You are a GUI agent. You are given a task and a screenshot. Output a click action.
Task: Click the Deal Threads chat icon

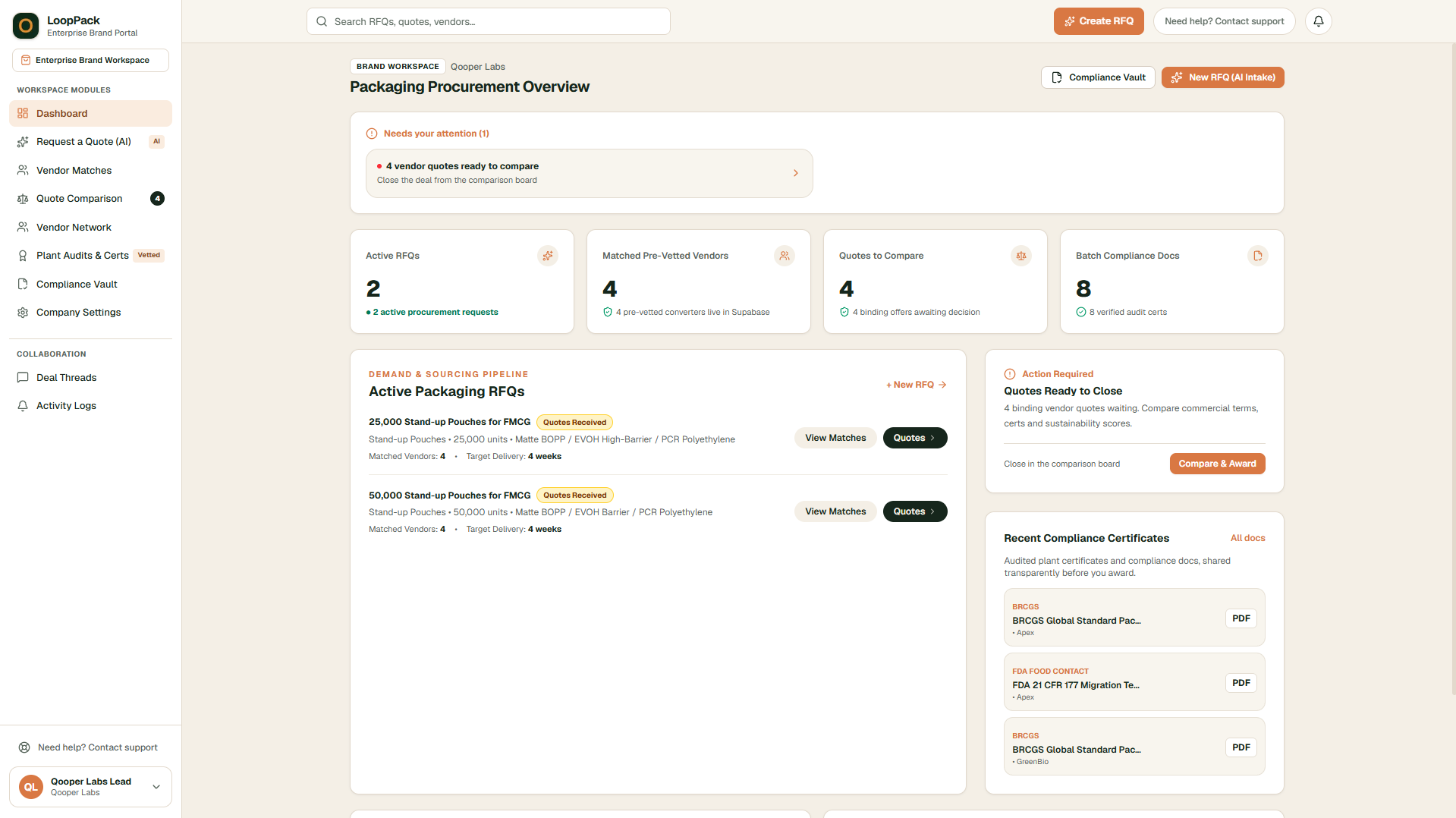23,377
